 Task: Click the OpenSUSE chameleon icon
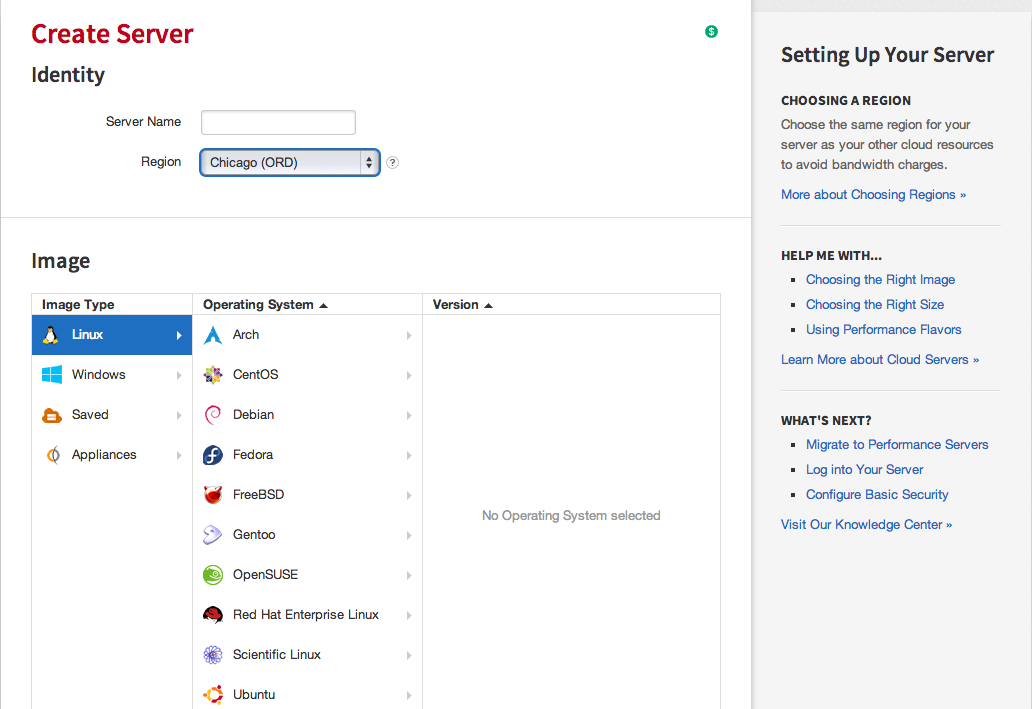pyautogui.click(x=213, y=575)
